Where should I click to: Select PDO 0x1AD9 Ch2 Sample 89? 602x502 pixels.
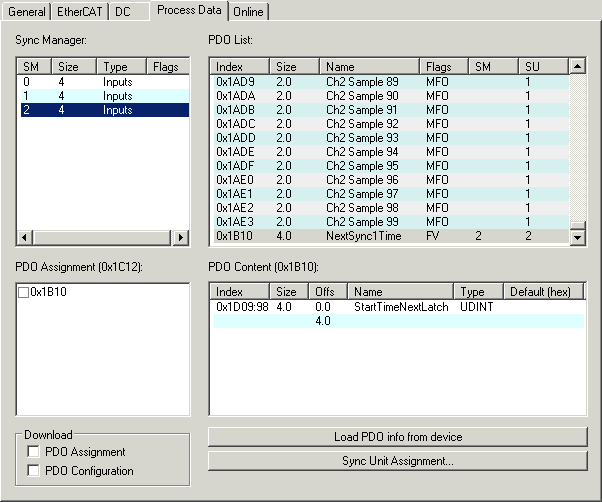click(391, 82)
